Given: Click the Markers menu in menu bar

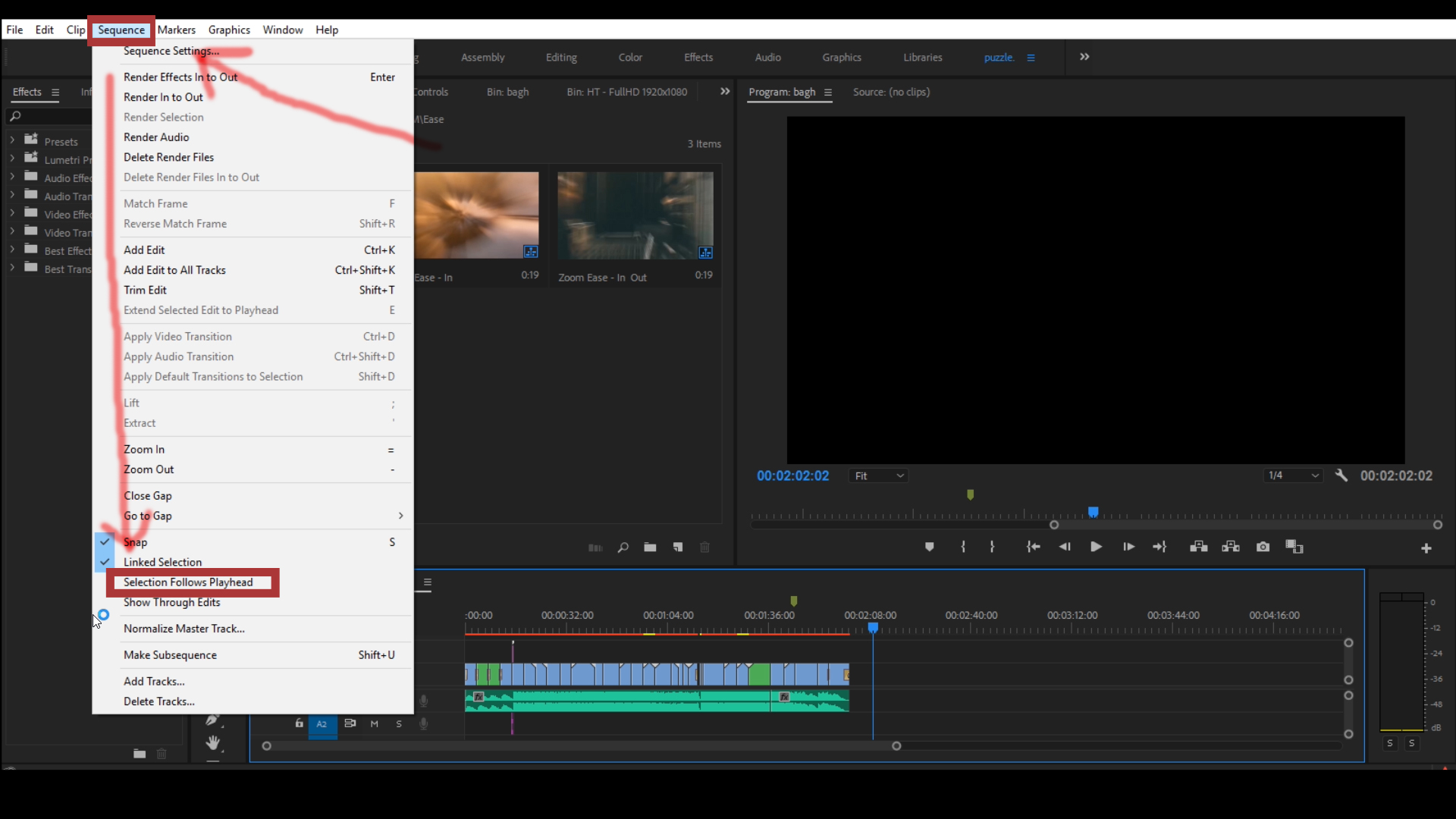Looking at the screenshot, I should [176, 29].
